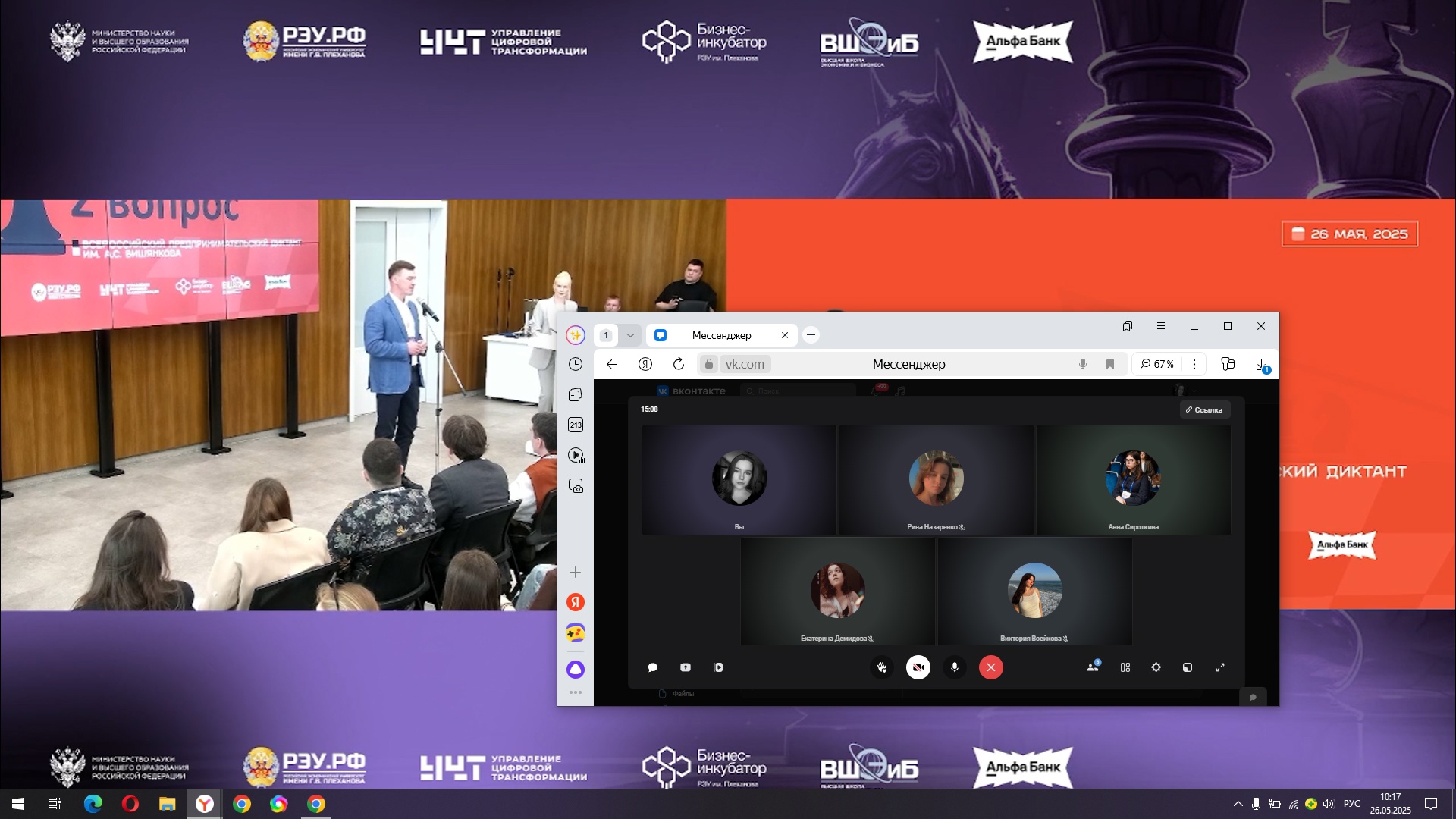Viewport: 1456px width, 819px height.
Task: Turn on camera in the call
Action: tap(918, 667)
